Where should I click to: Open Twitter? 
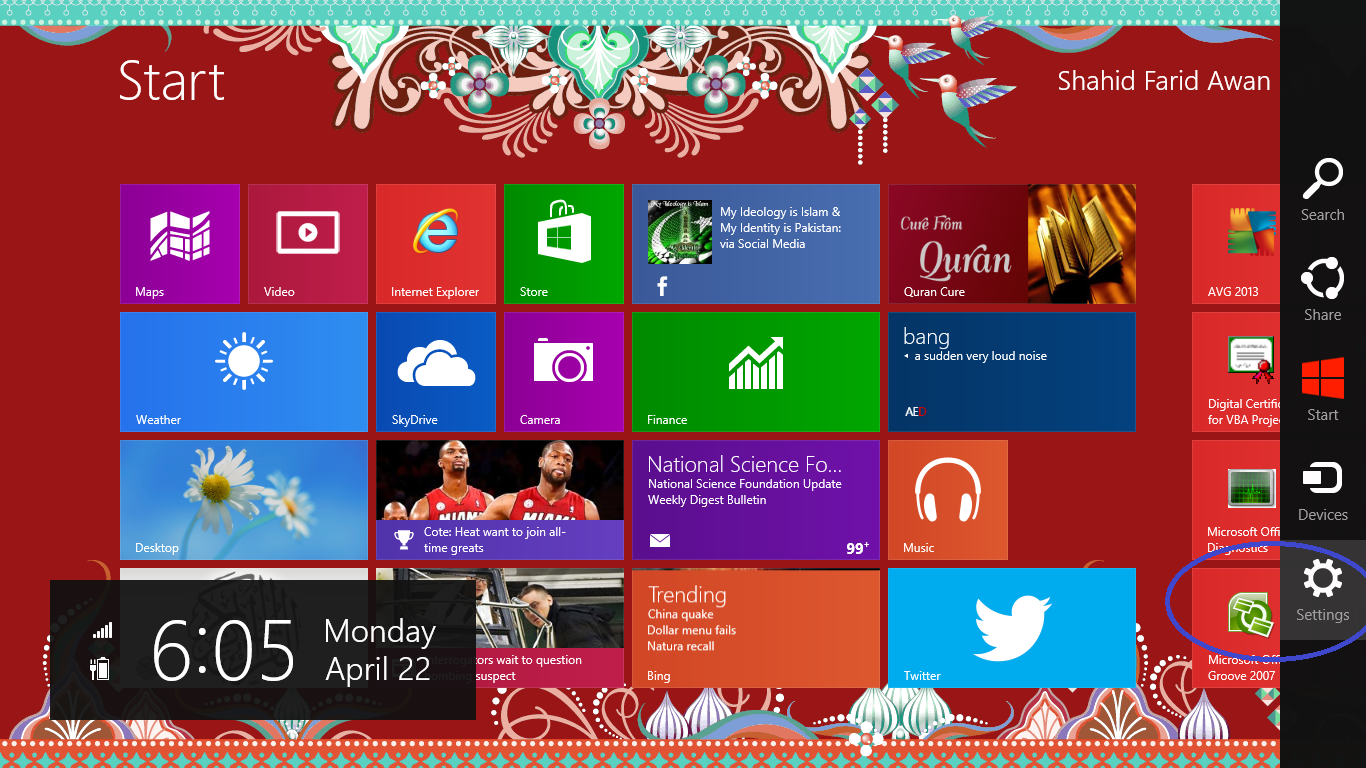(1011, 627)
